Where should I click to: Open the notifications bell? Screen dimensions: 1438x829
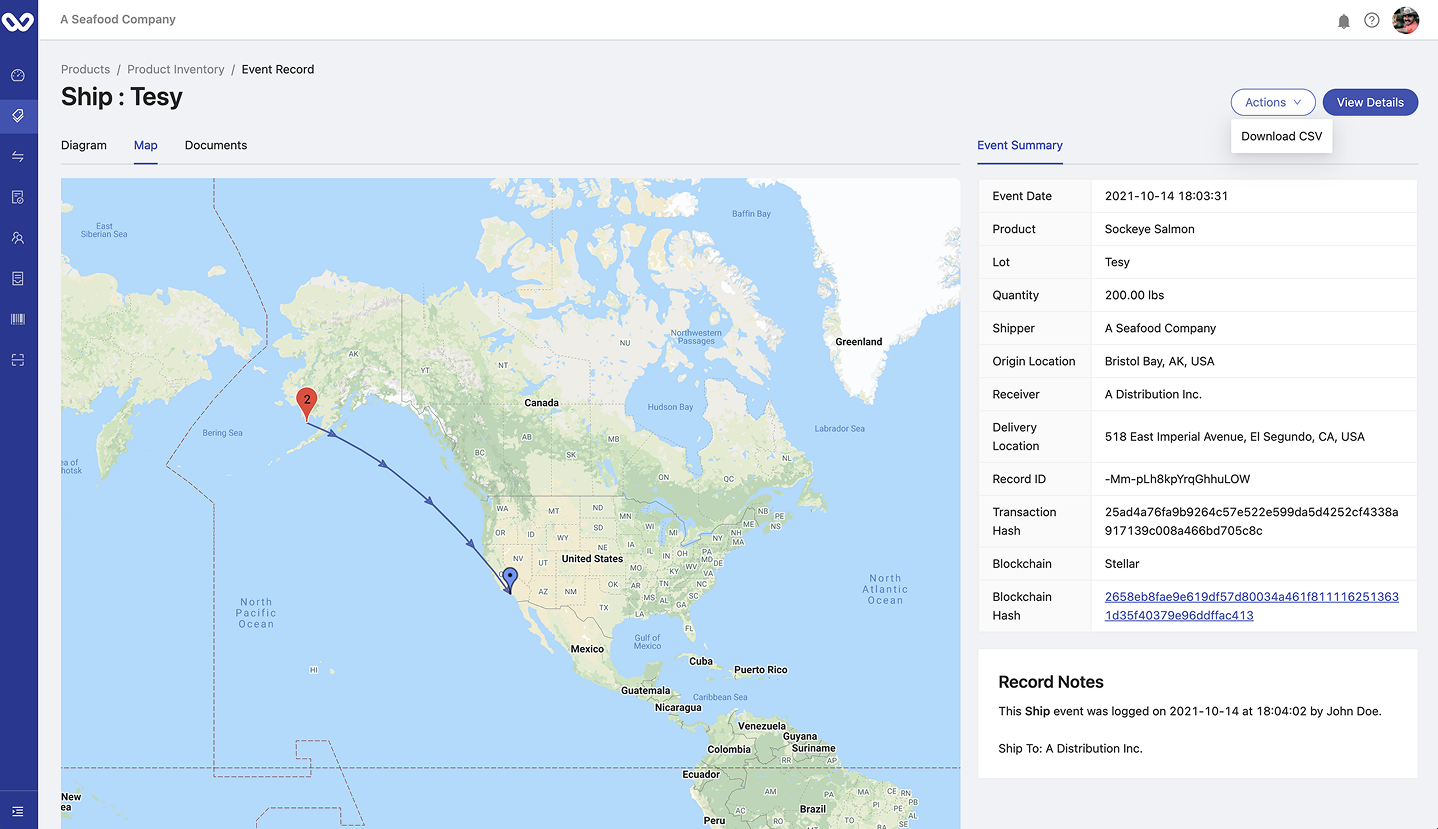(1344, 21)
